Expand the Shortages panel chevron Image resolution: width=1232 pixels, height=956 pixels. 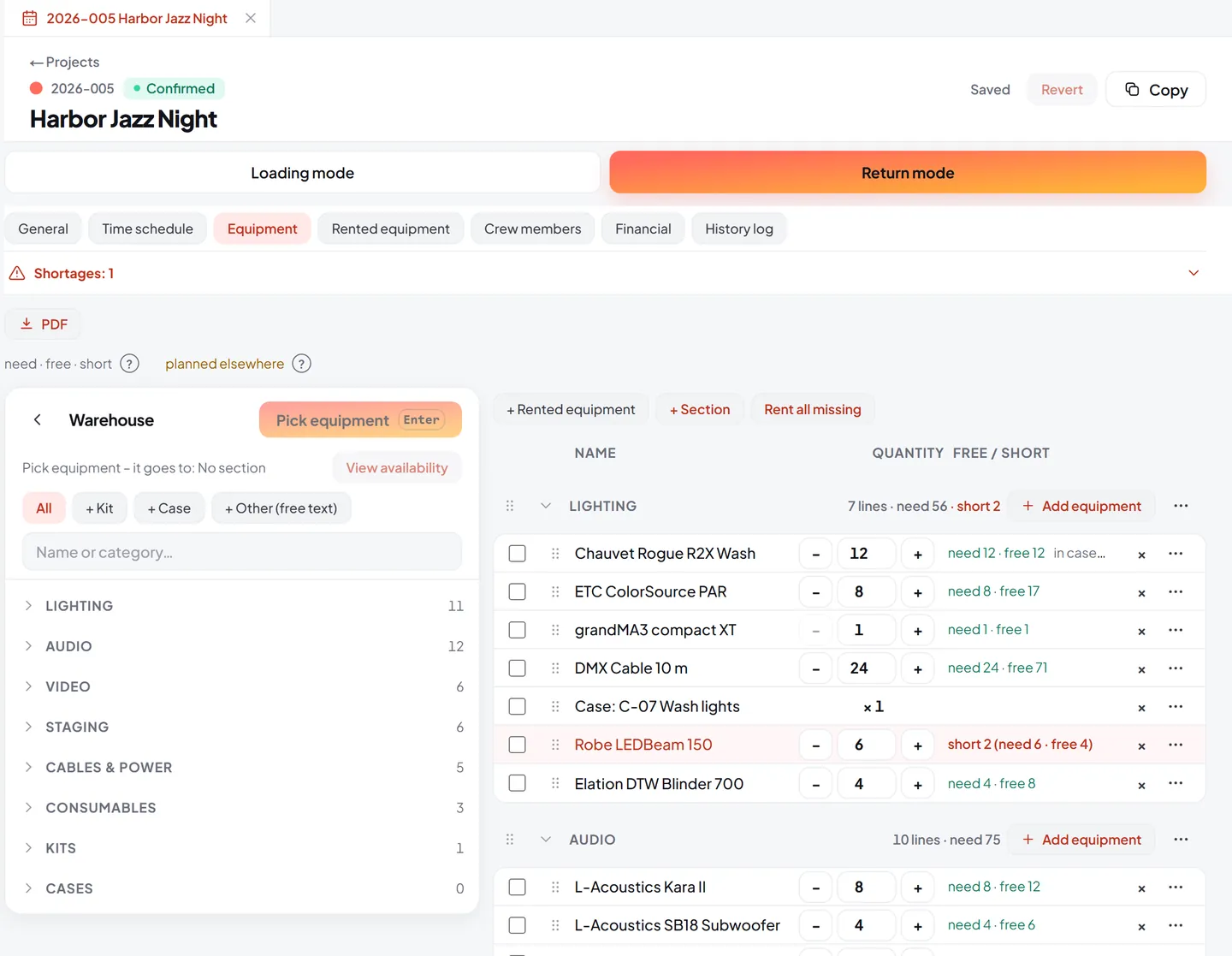click(x=1193, y=273)
